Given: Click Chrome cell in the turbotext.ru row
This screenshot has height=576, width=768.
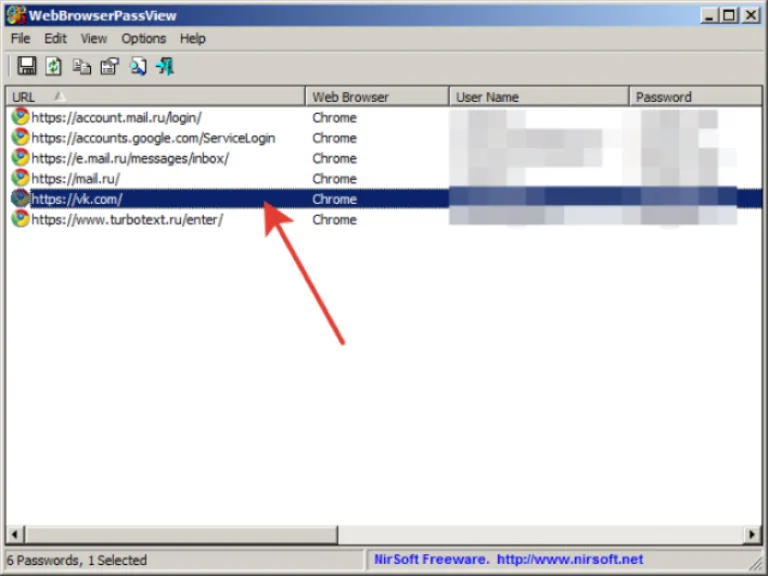Looking at the screenshot, I should coord(335,219).
